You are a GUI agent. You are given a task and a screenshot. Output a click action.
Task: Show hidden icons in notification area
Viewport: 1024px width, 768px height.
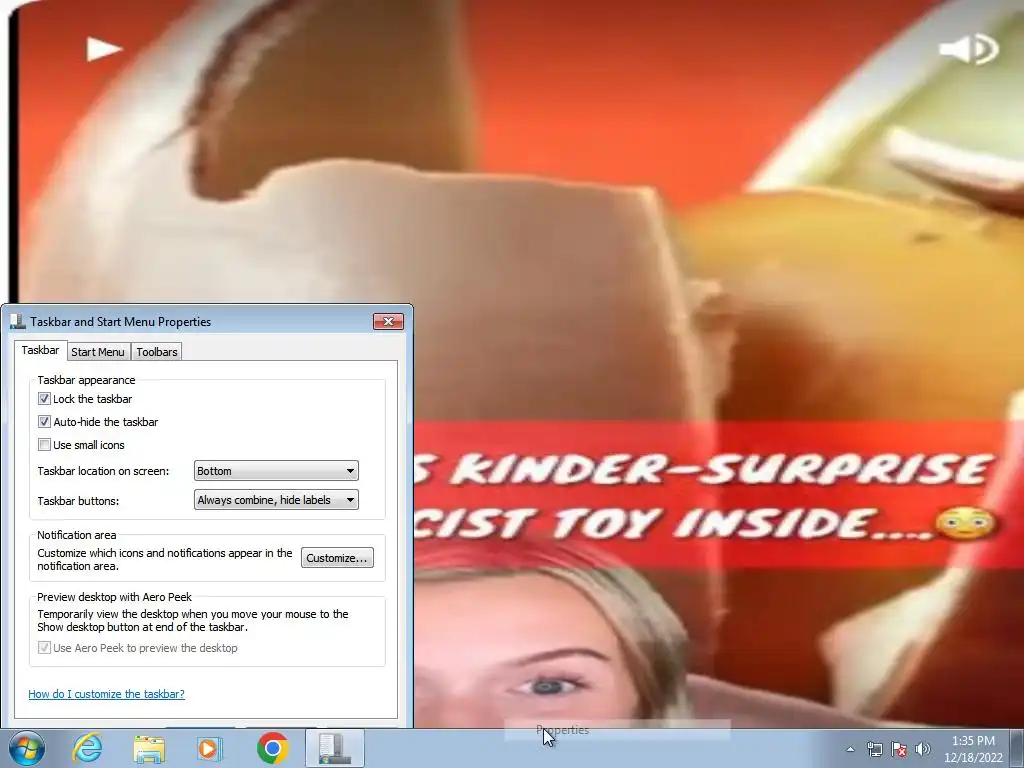pos(850,749)
